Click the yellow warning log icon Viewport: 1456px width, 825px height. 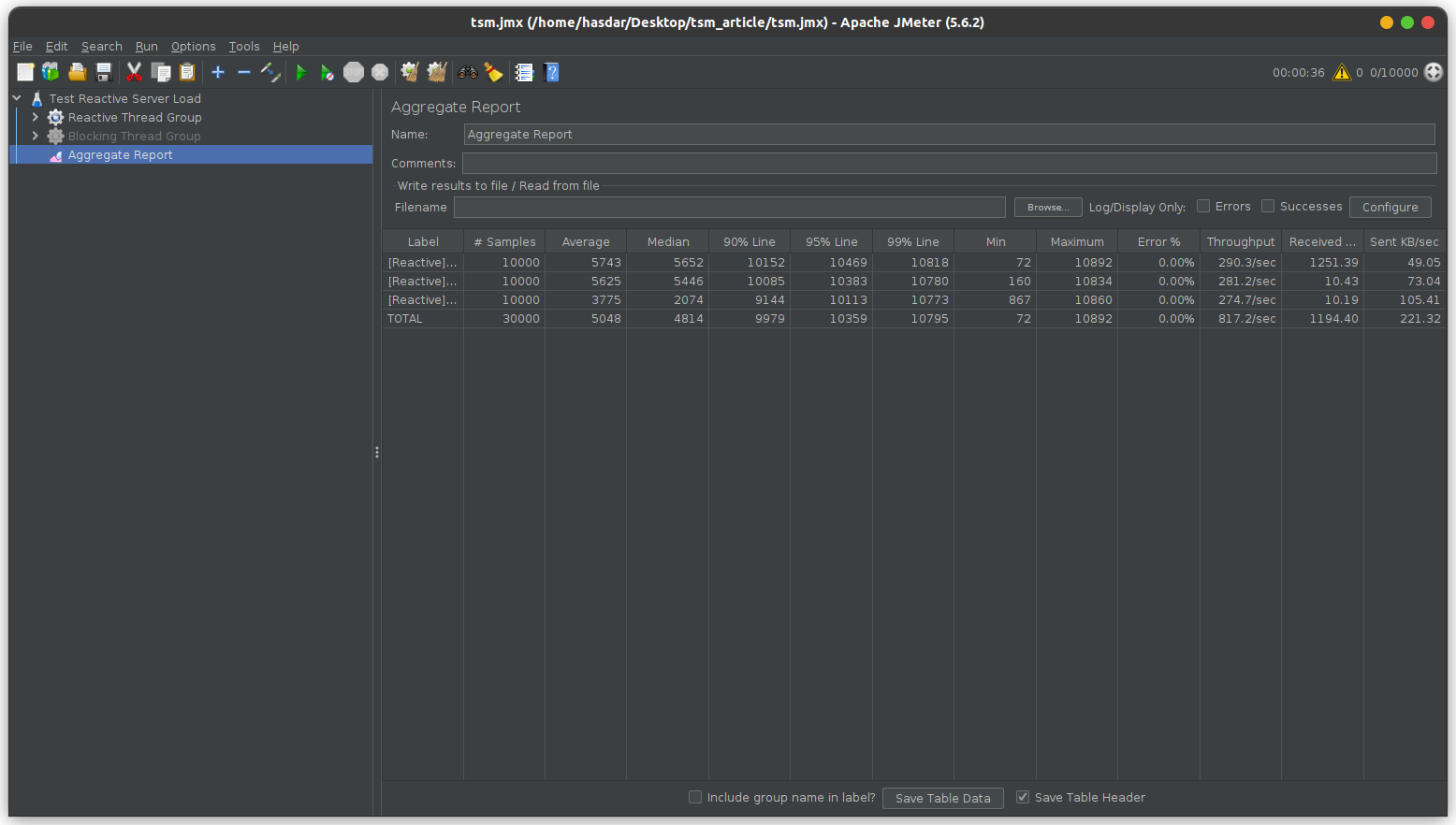point(1341,72)
